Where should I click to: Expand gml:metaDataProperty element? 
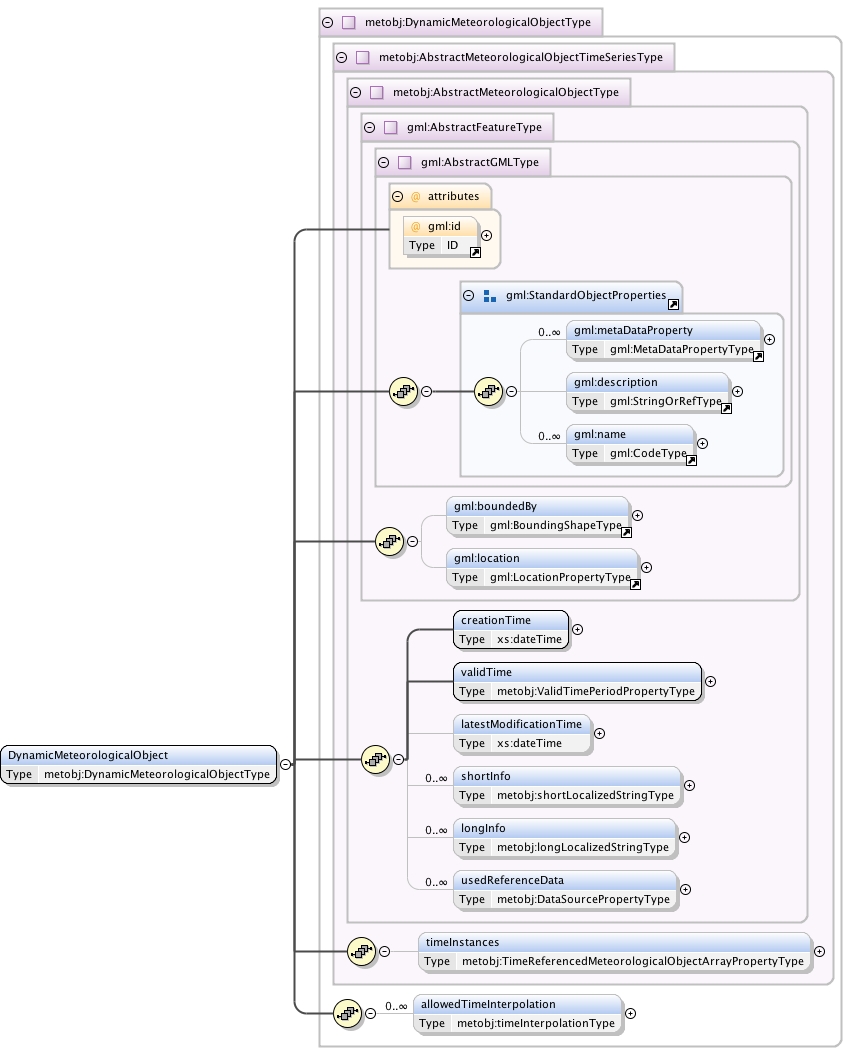[769, 340]
